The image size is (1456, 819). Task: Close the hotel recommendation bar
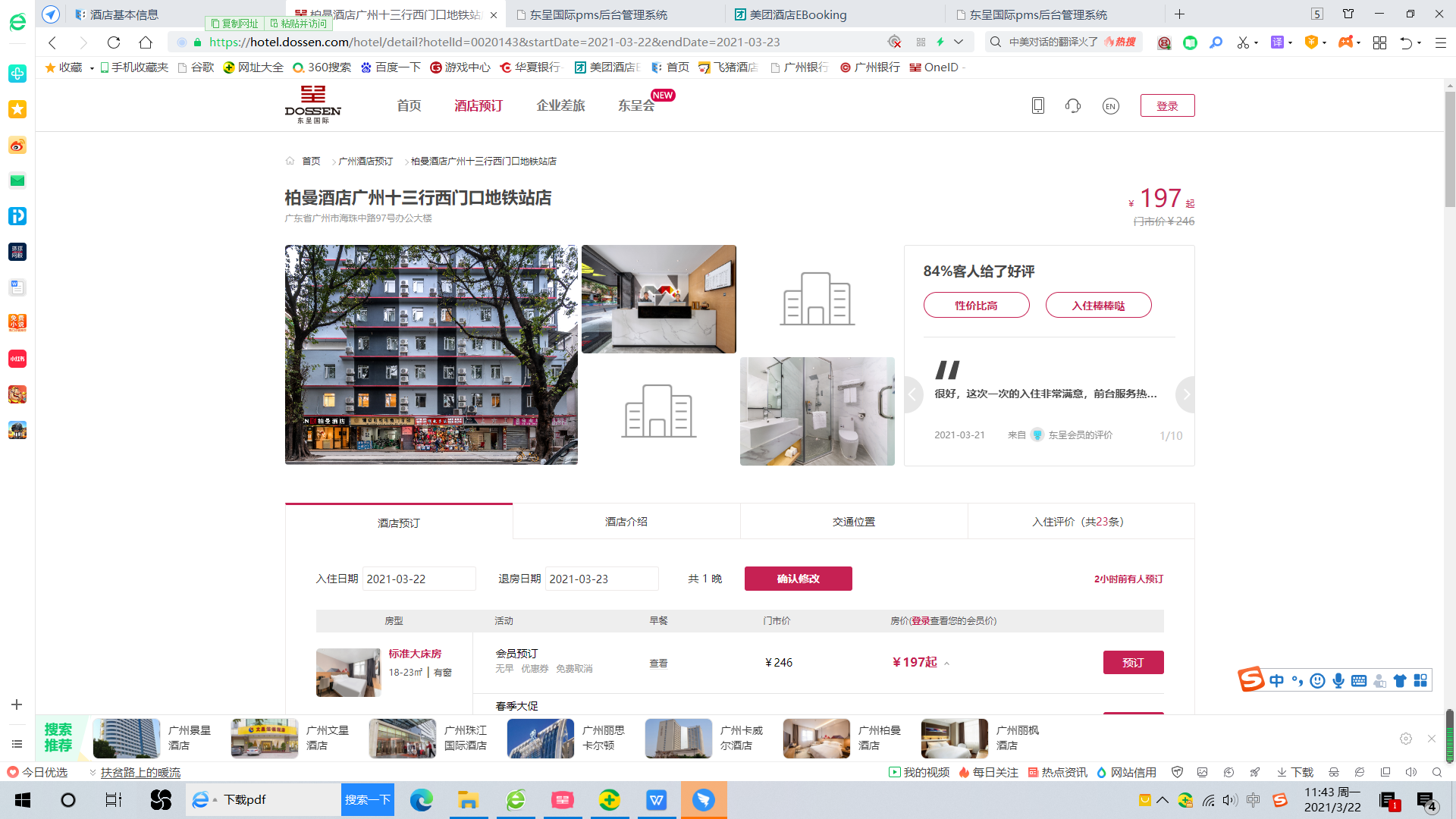1432,739
